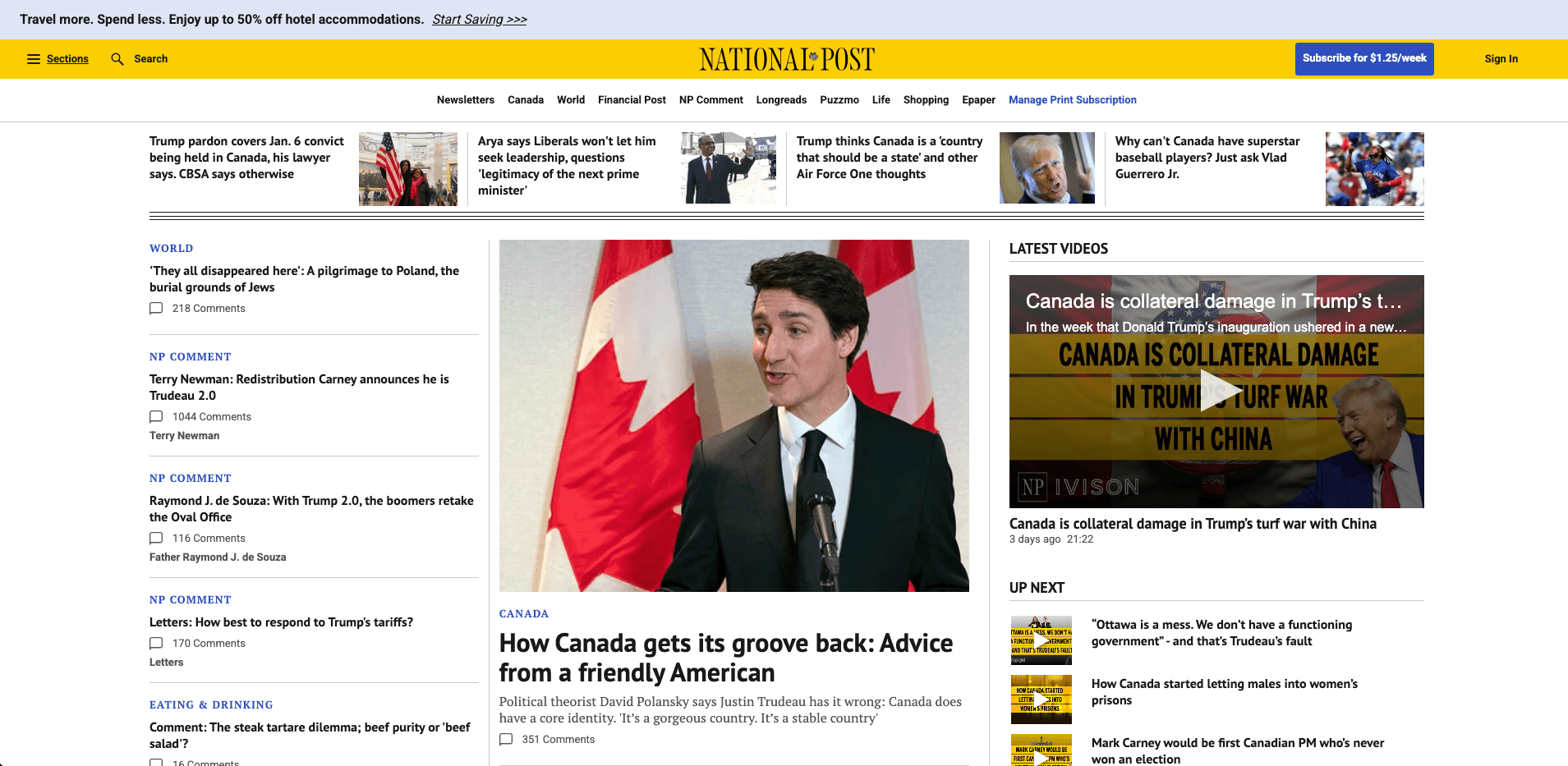Viewport: 1568px width, 766px height.
Task: Click the comment icon beside 116 Comments
Action: 156,539
